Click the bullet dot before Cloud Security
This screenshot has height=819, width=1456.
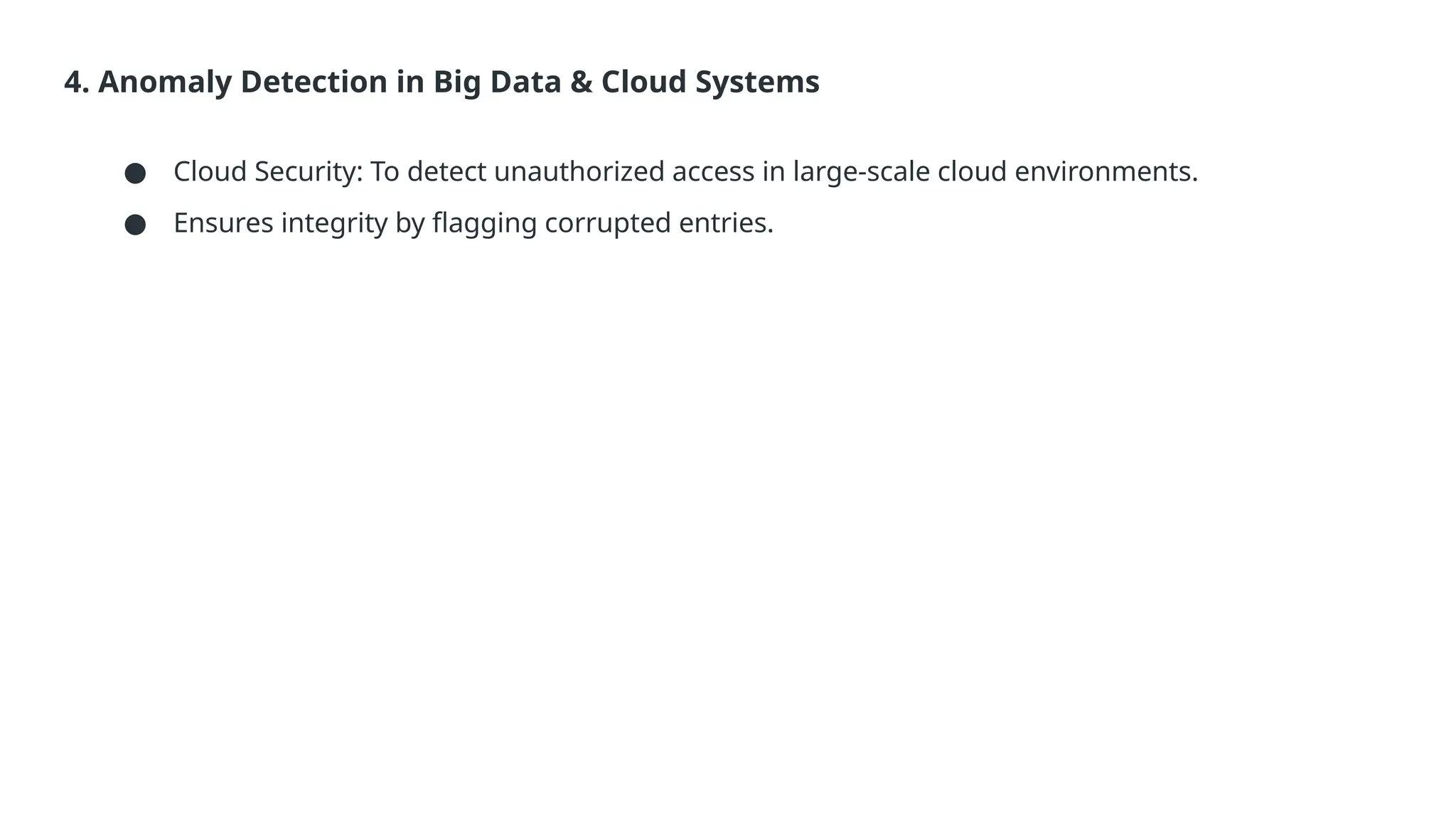pos(135,173)
